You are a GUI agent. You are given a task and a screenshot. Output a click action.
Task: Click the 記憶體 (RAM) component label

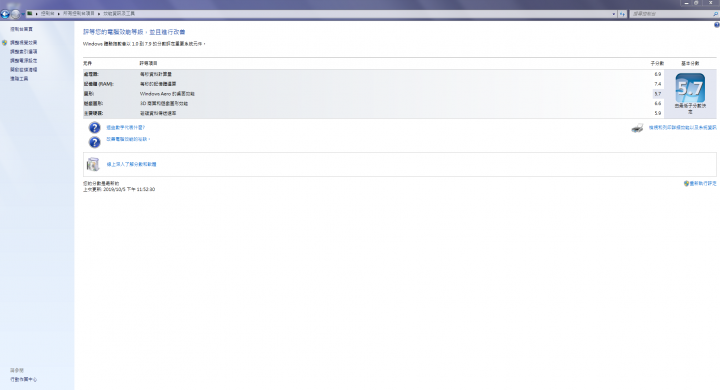click(x=98, y=84)
